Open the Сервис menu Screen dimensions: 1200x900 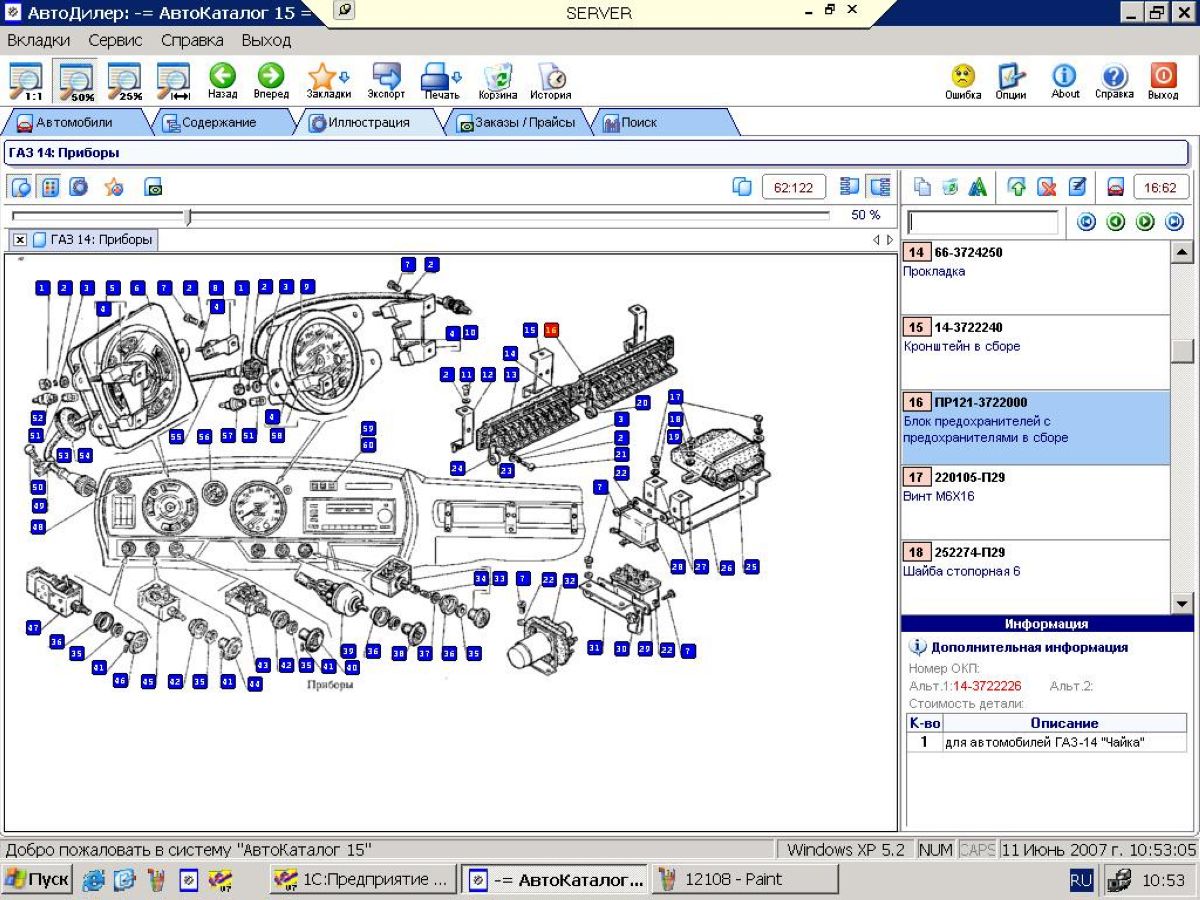coord(115,41)
